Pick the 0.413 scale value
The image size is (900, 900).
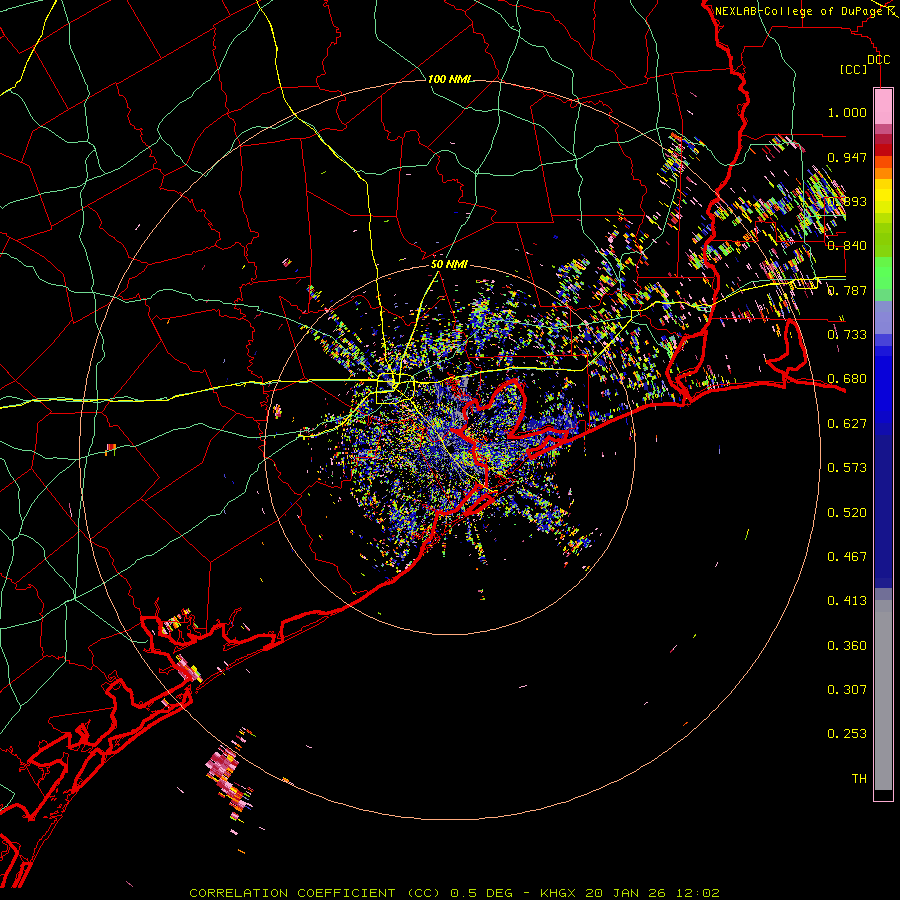(x=847, y=601)
